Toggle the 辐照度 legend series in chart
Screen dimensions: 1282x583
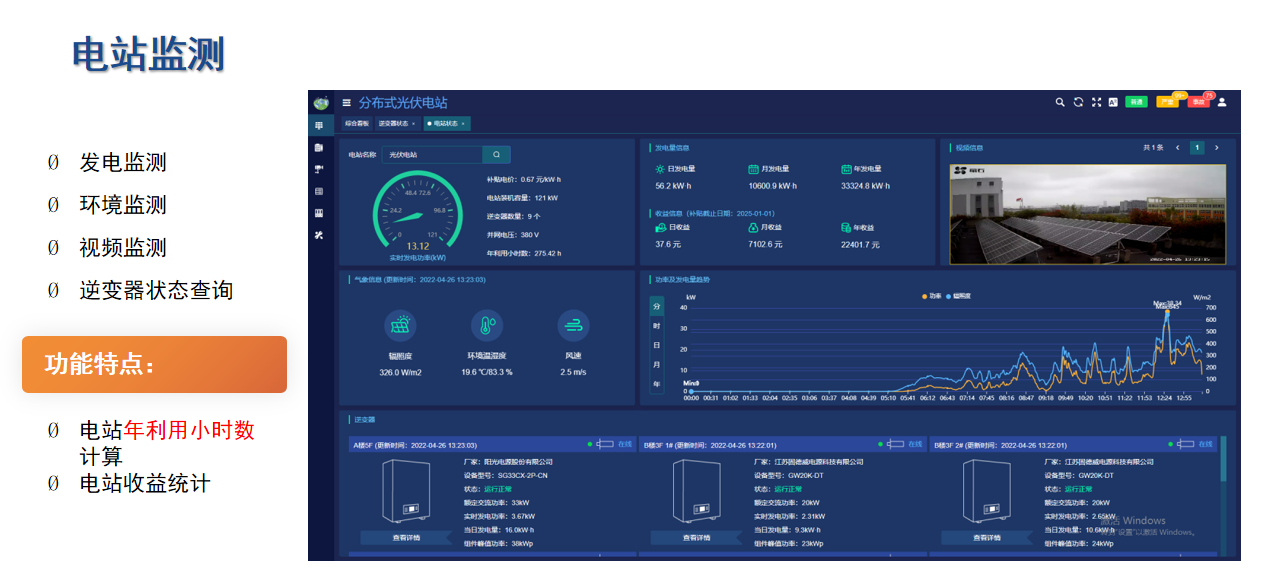point(958,296)
